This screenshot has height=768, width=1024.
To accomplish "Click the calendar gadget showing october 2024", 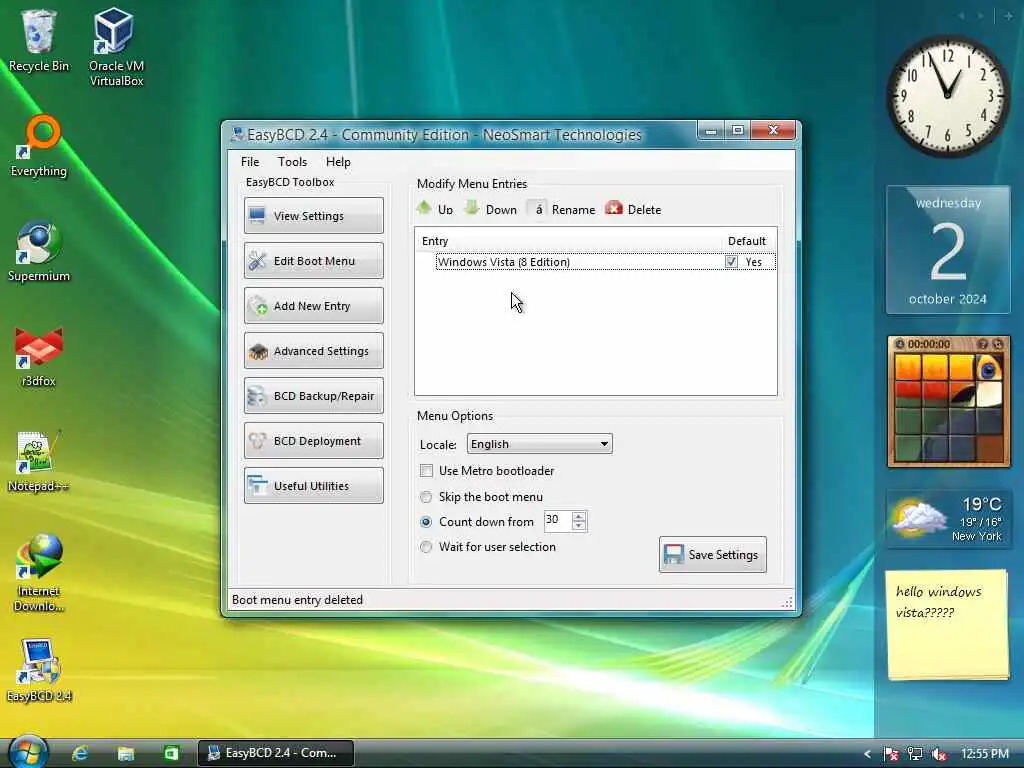I will click(948, 250).
